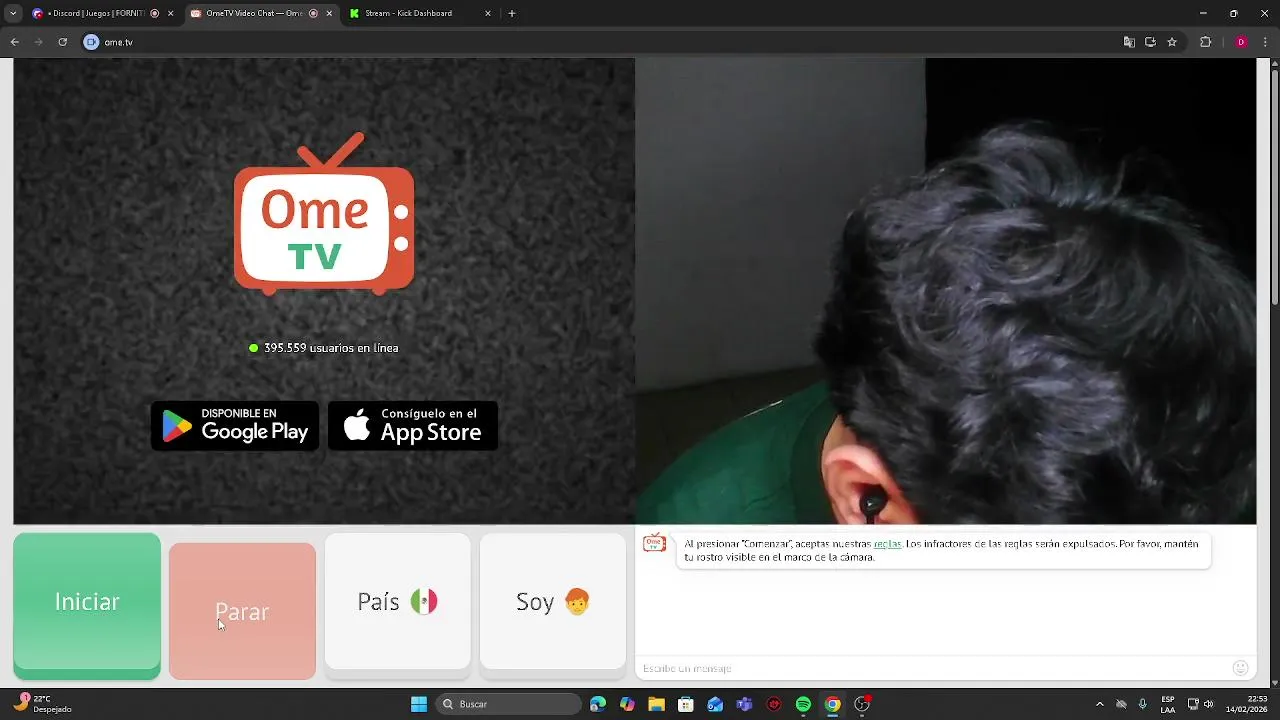The image size is (1280, 720).
Task: Switch to Chrome in the taskbar
Action: coord(832,704)
